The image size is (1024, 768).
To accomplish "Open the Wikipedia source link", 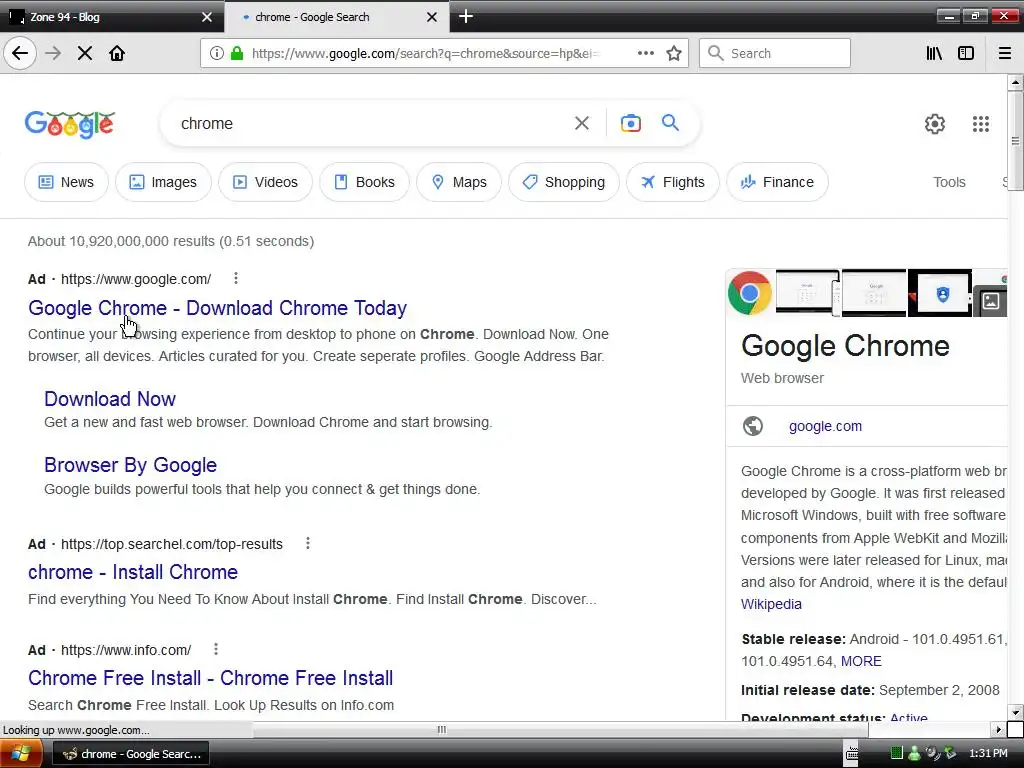I will coord(771,604).
